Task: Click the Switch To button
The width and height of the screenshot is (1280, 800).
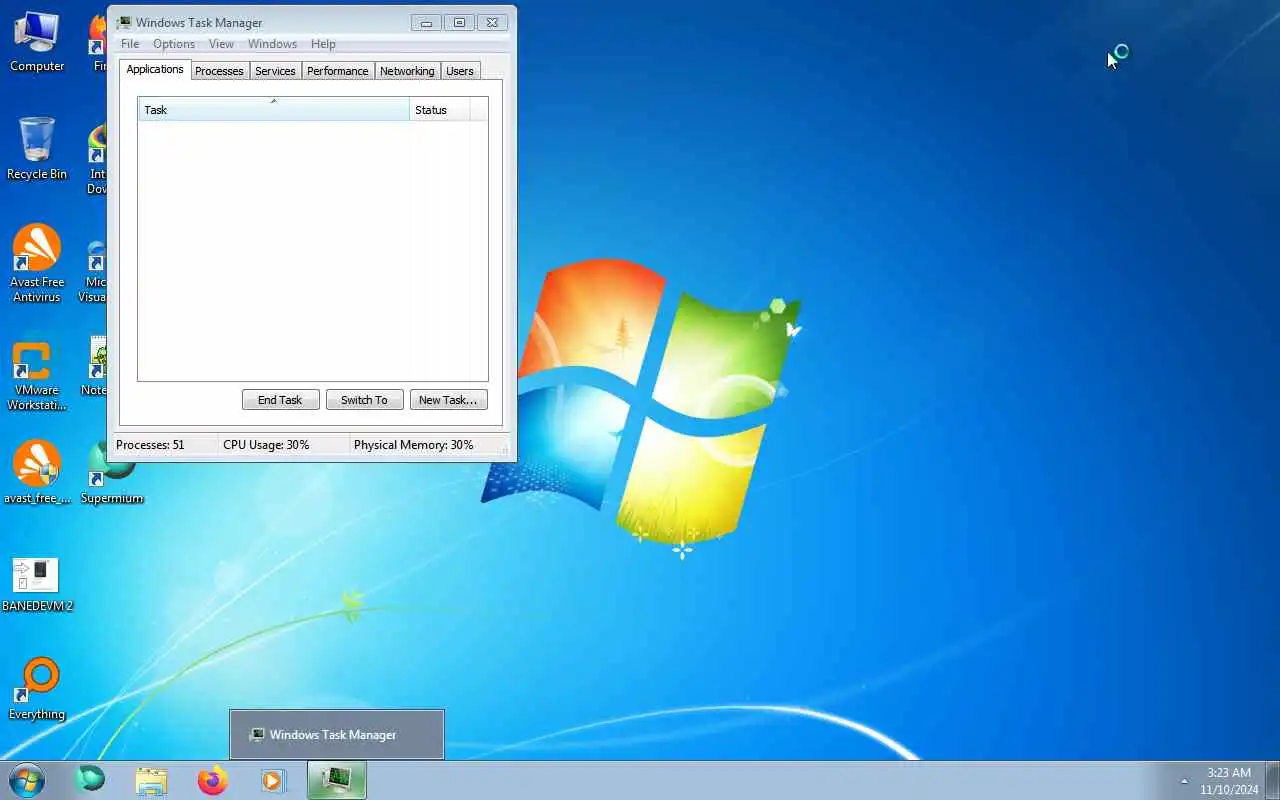Action: point(364,400)
